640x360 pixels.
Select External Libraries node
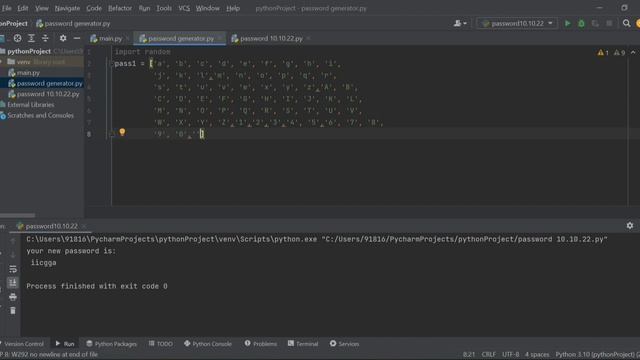tap(31, 104)
